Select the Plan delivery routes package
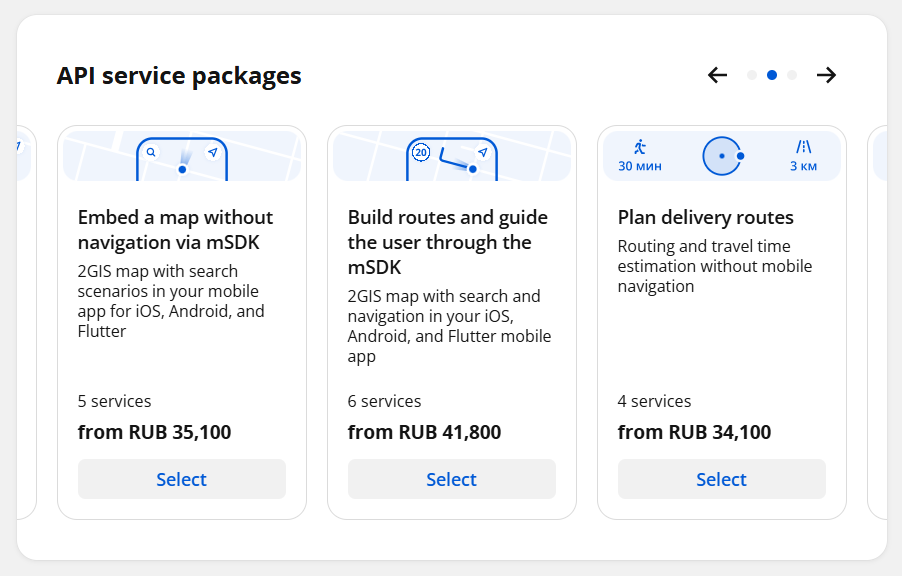The height and width of the screenshot is (576, 902). coord(721,479)
